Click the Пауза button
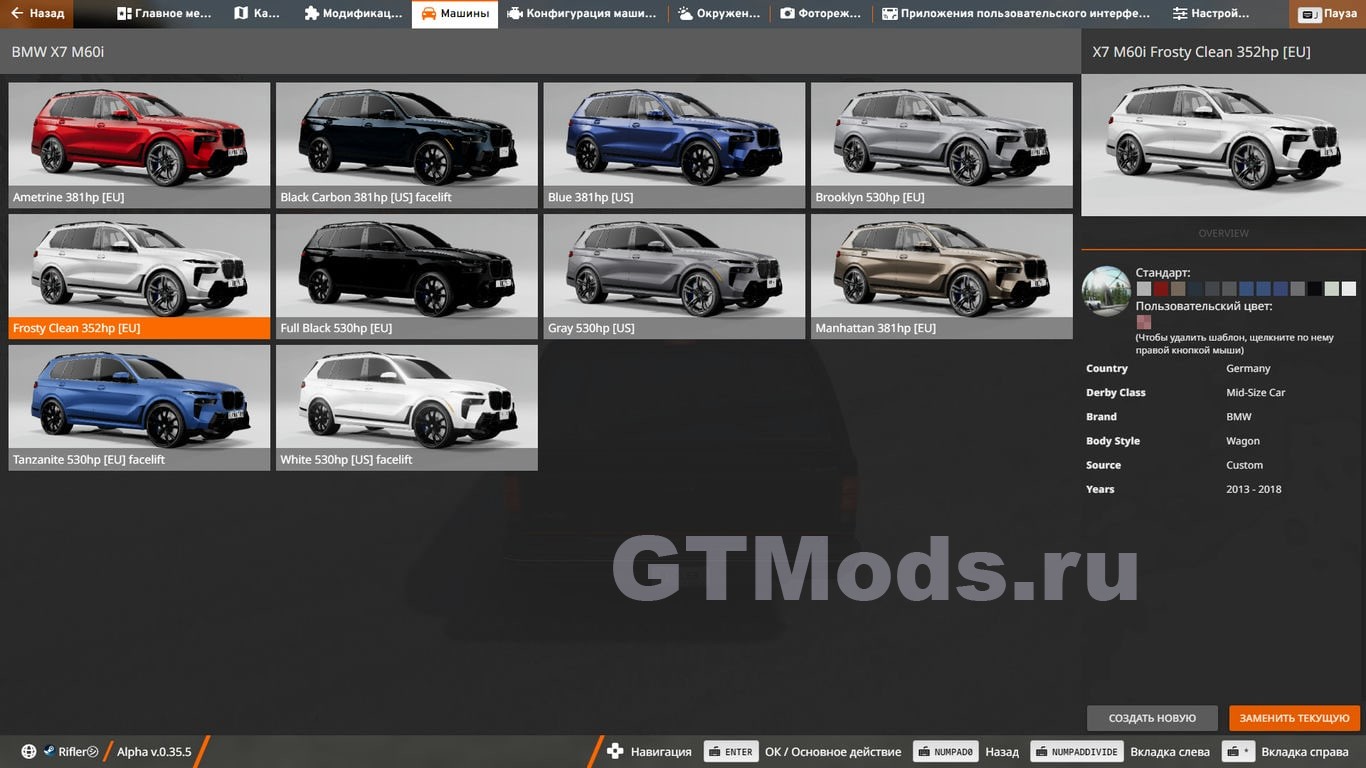Image resolution: width=1366 pixels, height=768 pixels. [1328, 14]
